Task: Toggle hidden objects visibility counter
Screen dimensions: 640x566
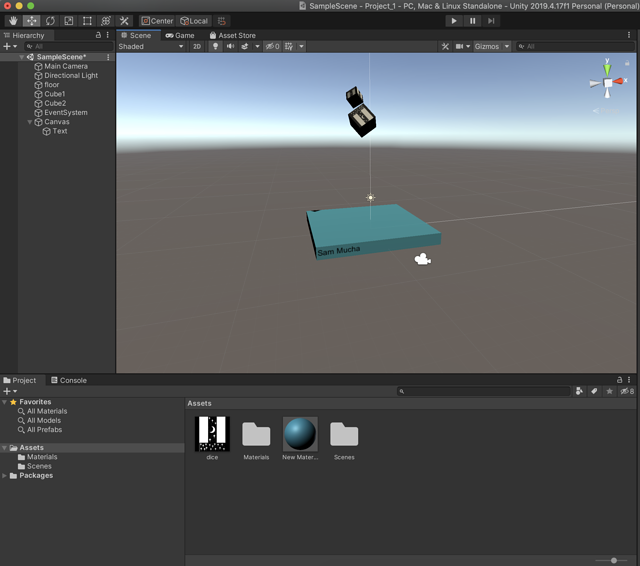Action: (x=272, y=47)
